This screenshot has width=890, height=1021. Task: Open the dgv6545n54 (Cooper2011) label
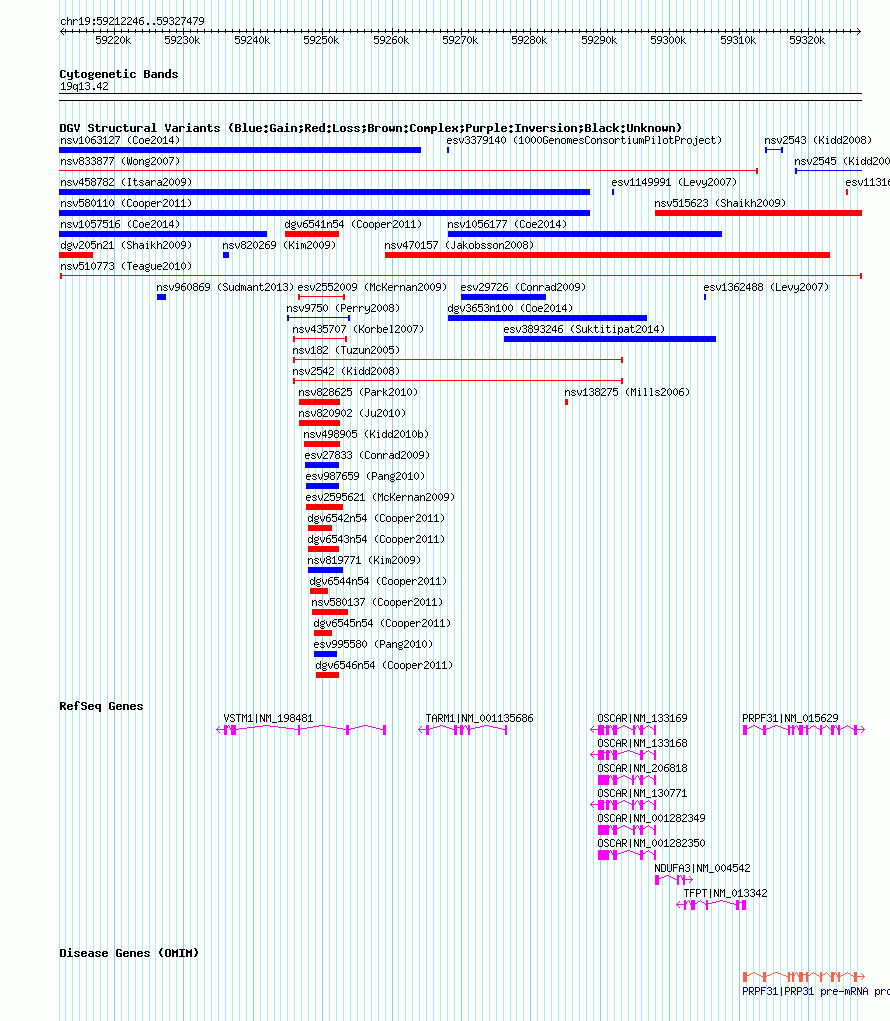click(x=382, y=623)
